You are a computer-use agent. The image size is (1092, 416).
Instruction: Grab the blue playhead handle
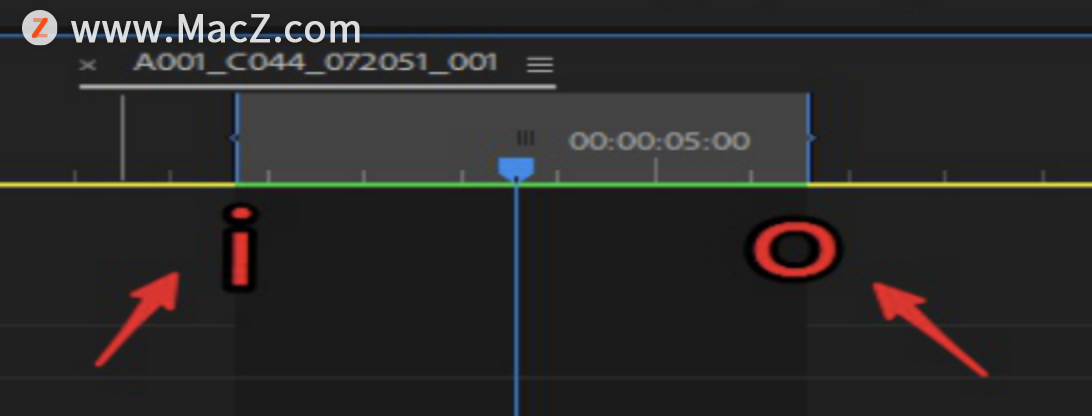[516, 169]
